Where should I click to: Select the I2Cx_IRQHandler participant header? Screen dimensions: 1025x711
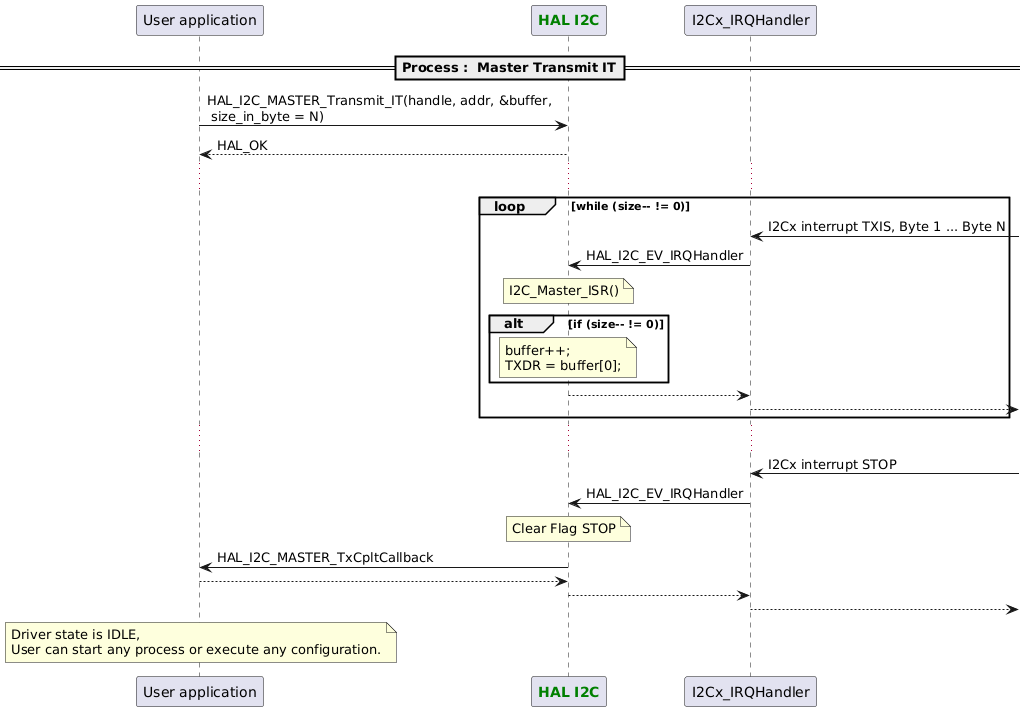pyautogui.click(x=750, y=19)
